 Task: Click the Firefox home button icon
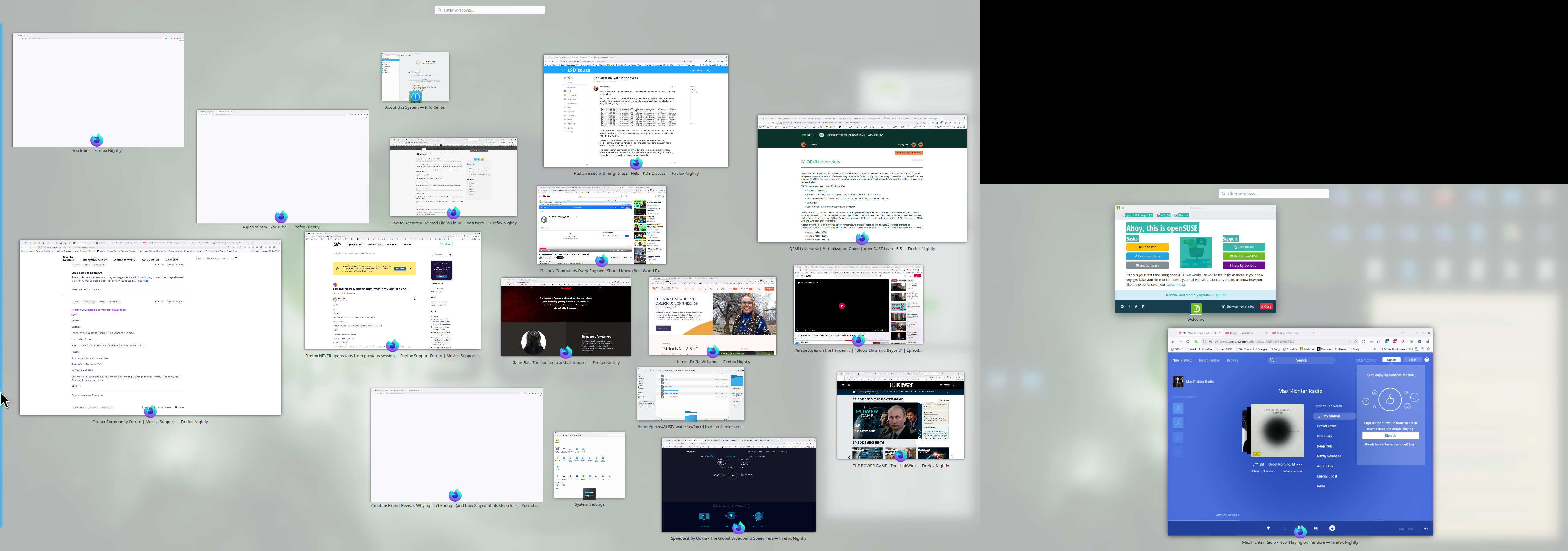coord(1188,342)
